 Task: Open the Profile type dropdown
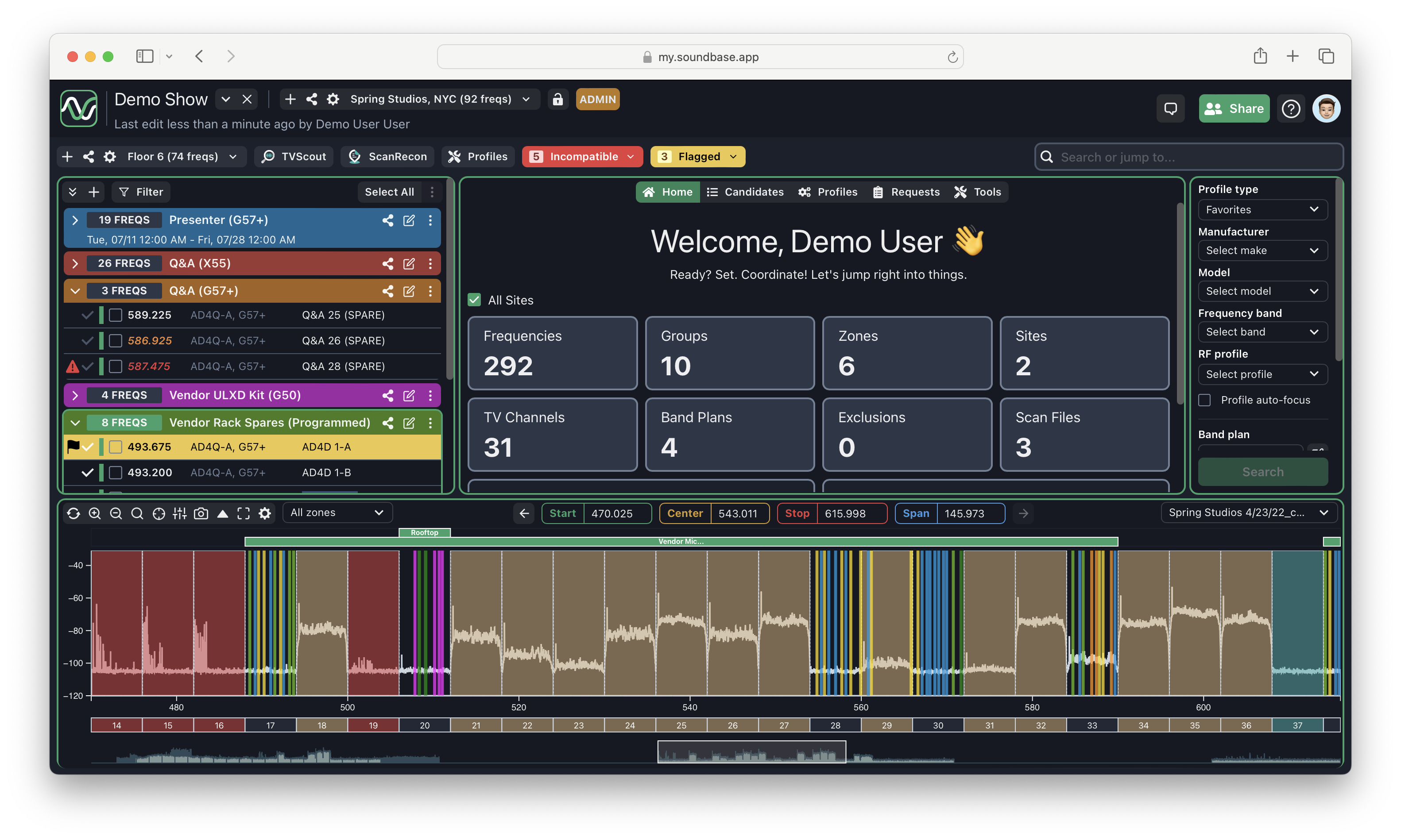pyautogui.click(x=1262, y=209)
